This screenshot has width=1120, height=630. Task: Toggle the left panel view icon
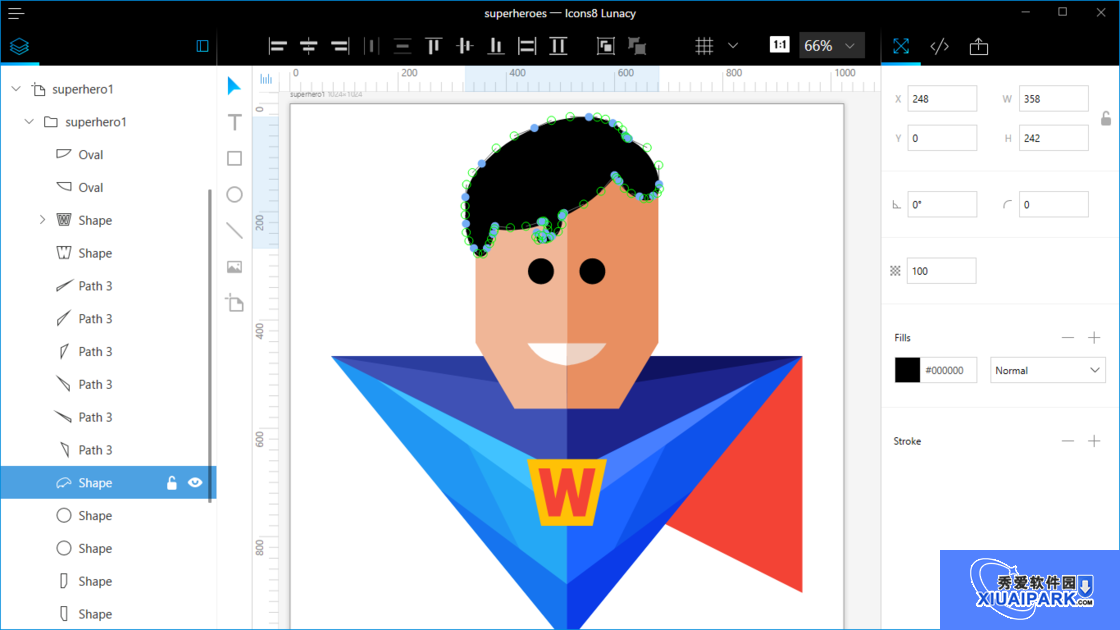(203, 46)
